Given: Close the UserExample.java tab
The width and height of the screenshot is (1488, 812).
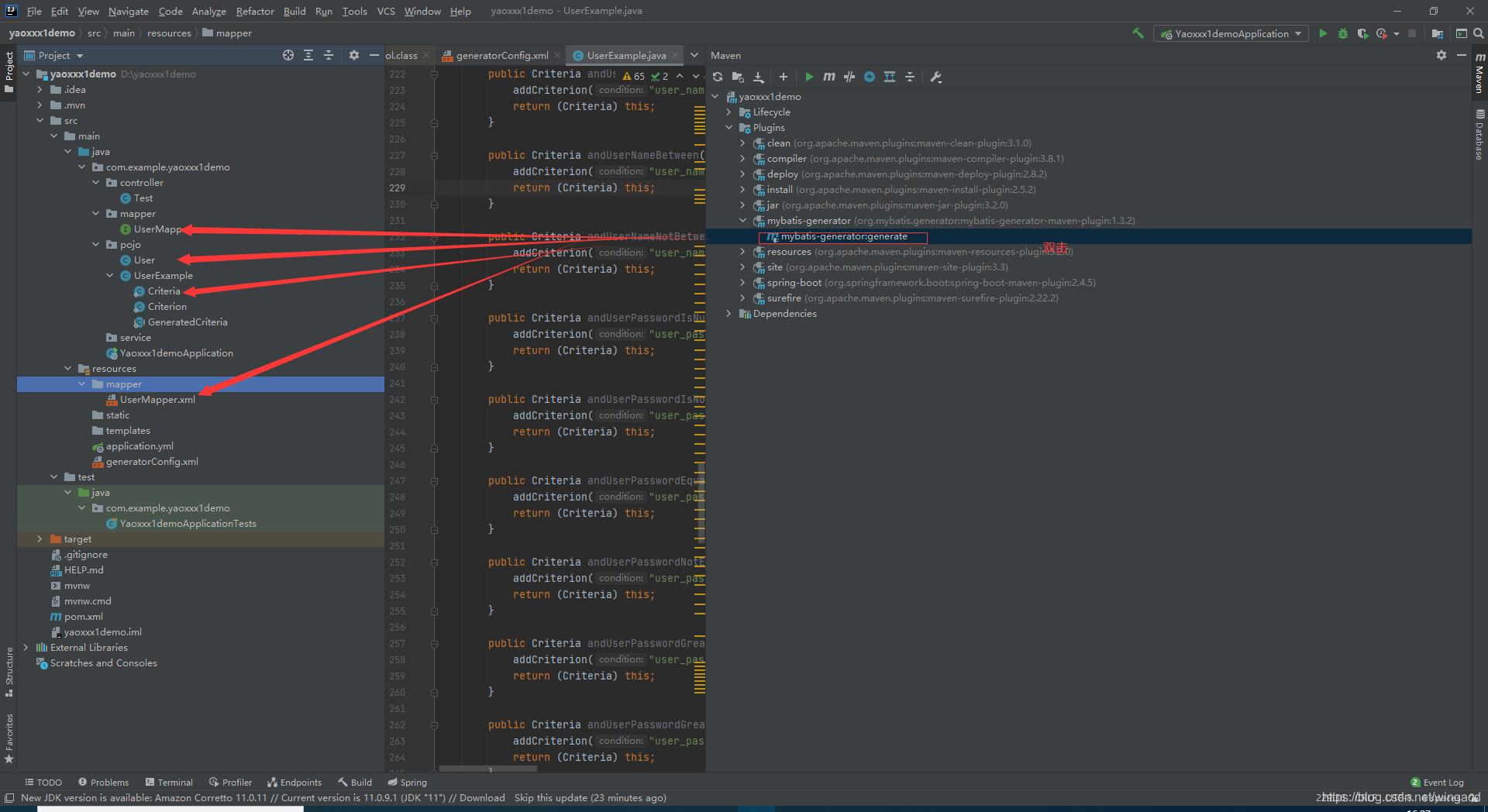Looking at the screenshot, I should [675, 55].
